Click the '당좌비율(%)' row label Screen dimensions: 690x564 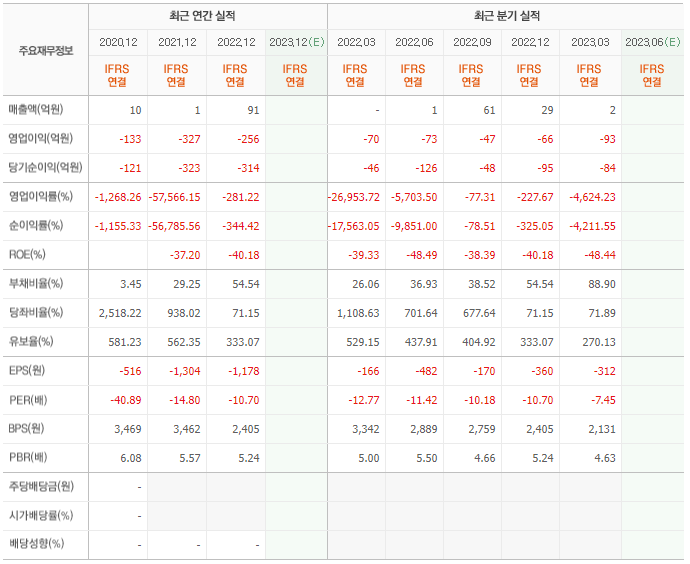36,313
